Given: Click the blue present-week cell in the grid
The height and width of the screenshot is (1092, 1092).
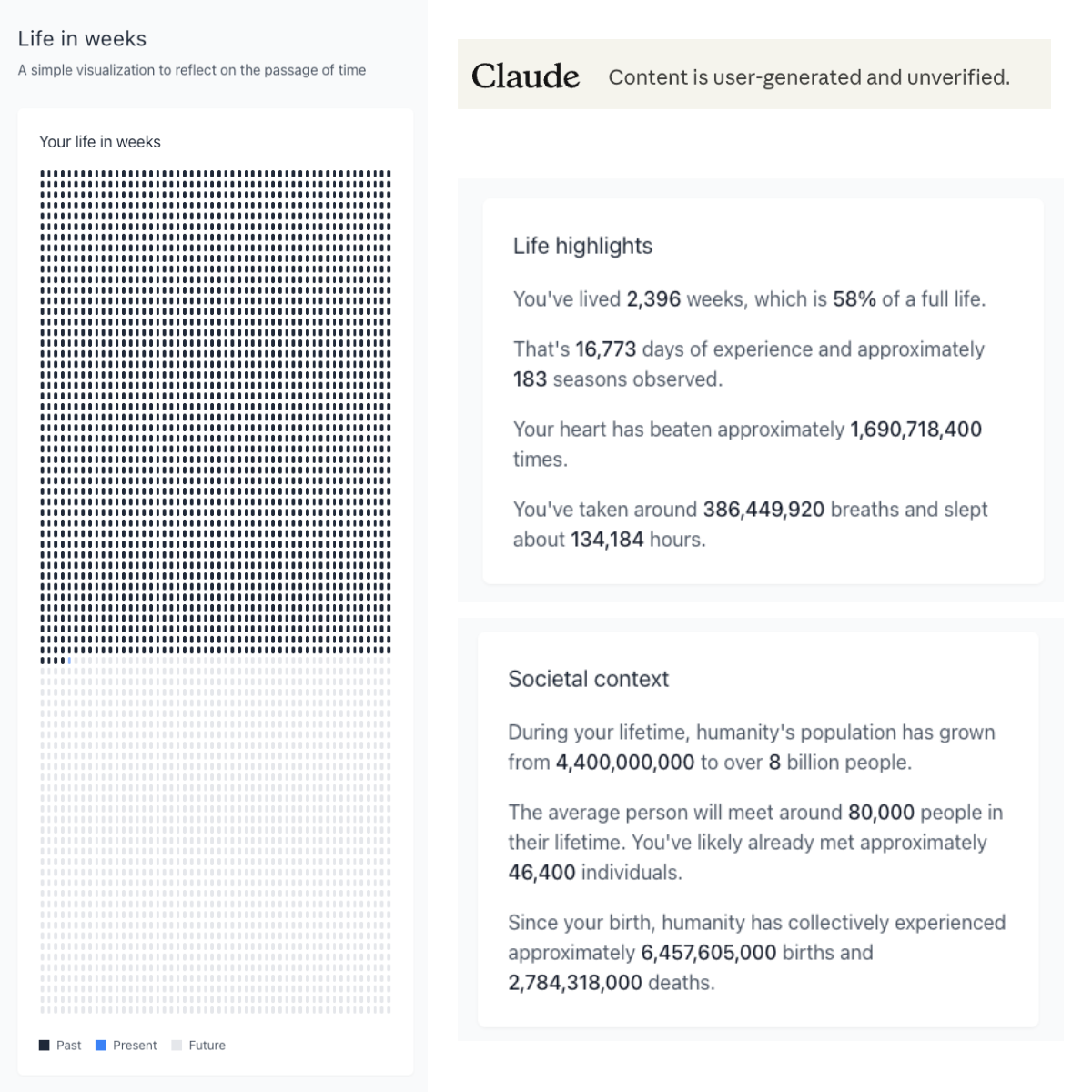Looking at the screenshot, I should pos(70,661).
